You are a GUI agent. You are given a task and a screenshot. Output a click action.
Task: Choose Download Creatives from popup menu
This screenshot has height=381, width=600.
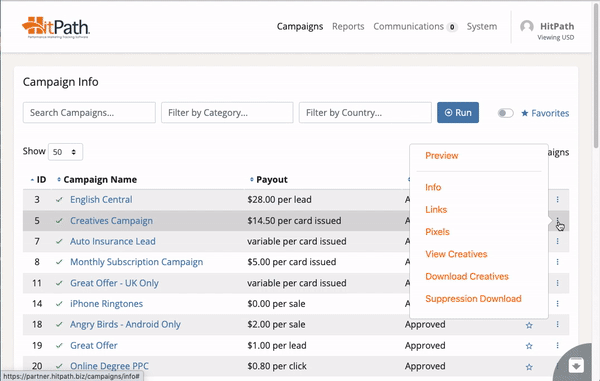coord(467,276)
